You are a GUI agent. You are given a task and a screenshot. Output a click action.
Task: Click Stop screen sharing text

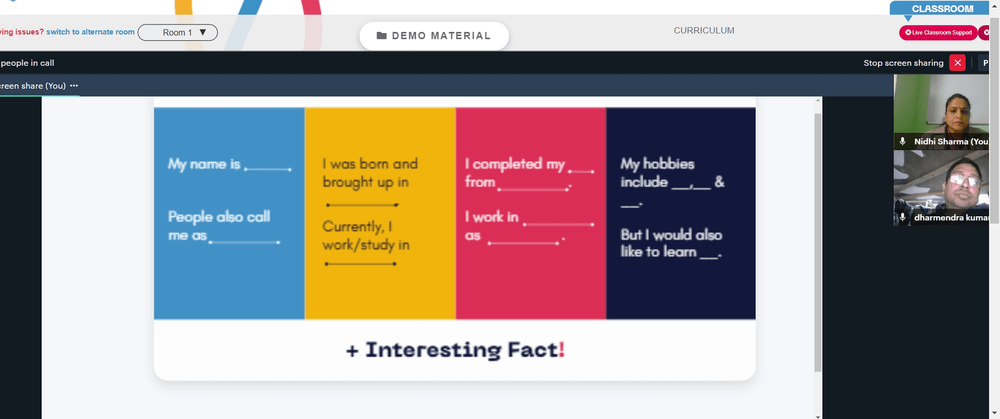click(903, 63)
